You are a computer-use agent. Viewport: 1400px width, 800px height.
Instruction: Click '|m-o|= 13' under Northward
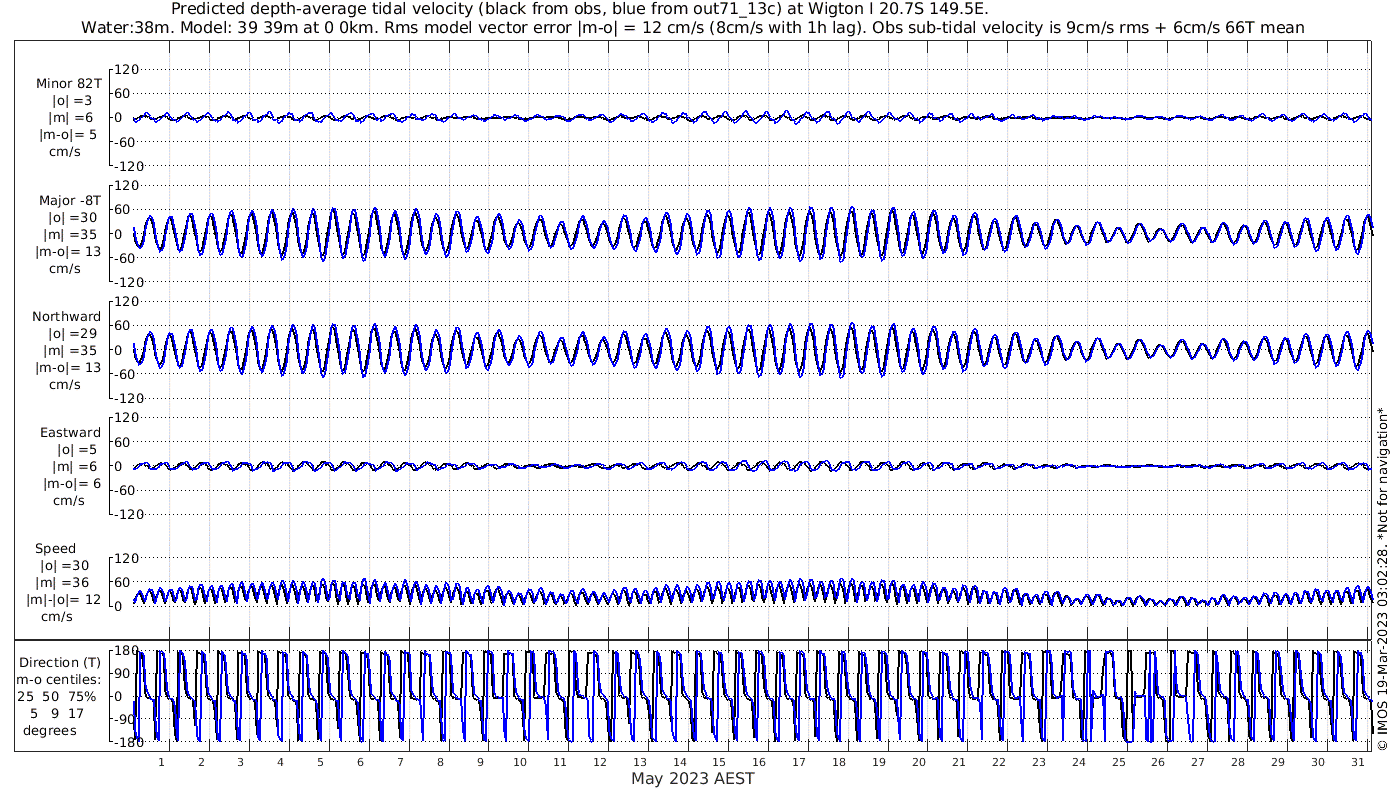coord(68,367)
